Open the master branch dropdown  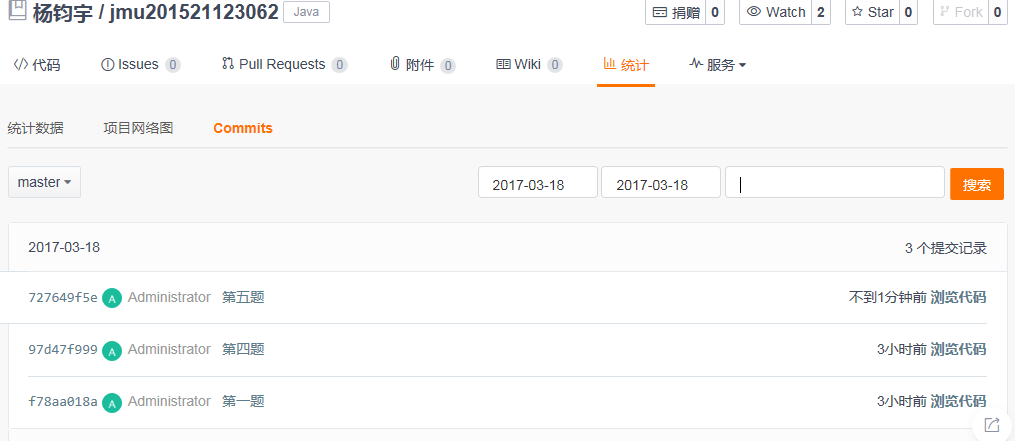pyautogui.click(x=45, y=182)
